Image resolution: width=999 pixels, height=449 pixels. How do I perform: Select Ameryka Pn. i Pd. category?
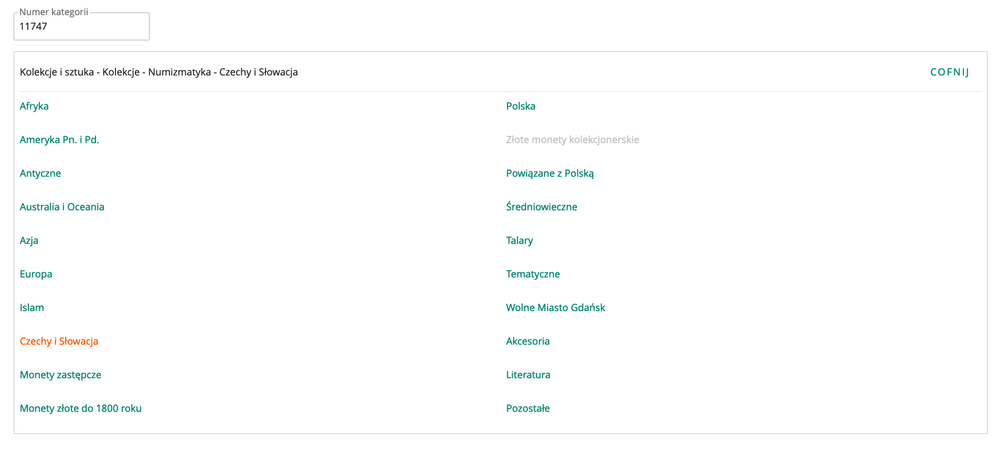click(59, 140)
